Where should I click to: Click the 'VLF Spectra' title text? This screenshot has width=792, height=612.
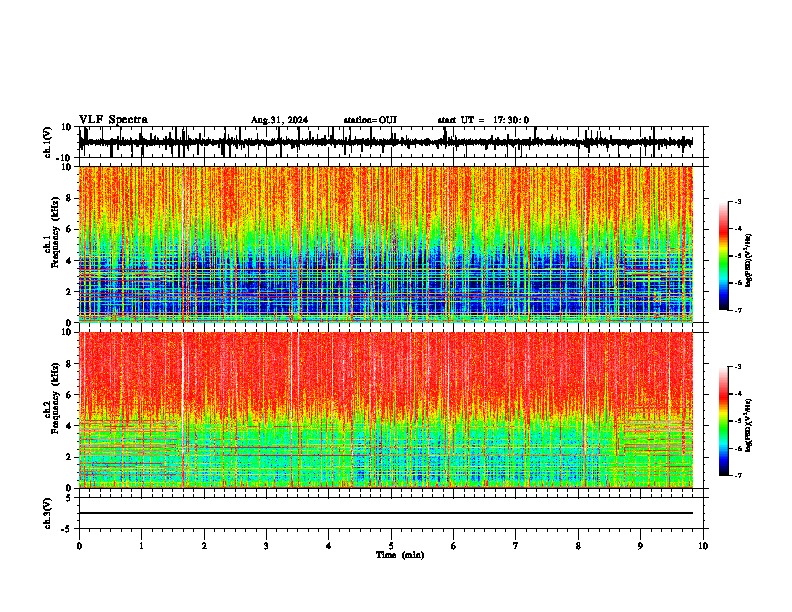(113, 120)
